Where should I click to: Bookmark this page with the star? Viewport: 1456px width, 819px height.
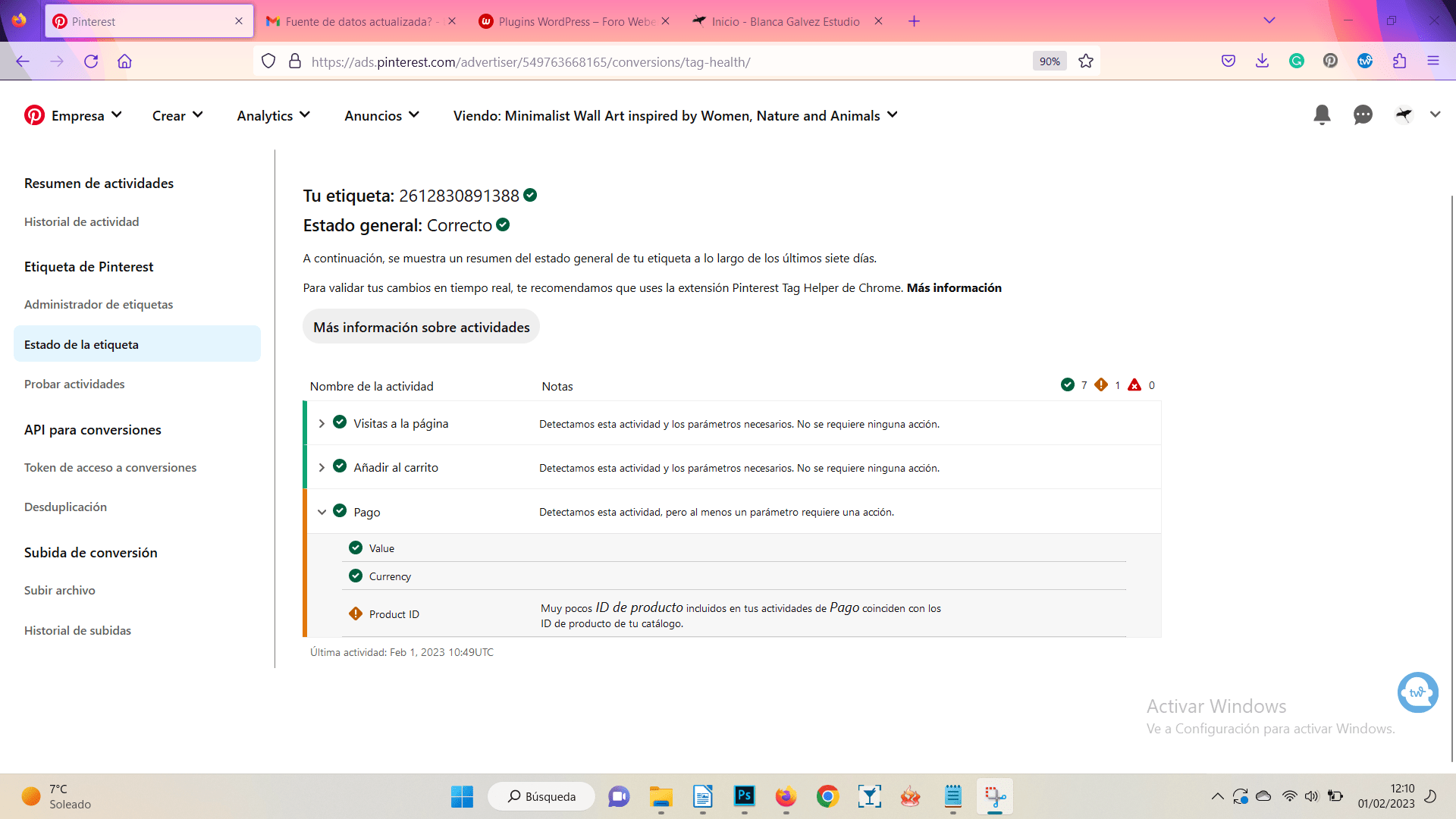pos(1086,61)
